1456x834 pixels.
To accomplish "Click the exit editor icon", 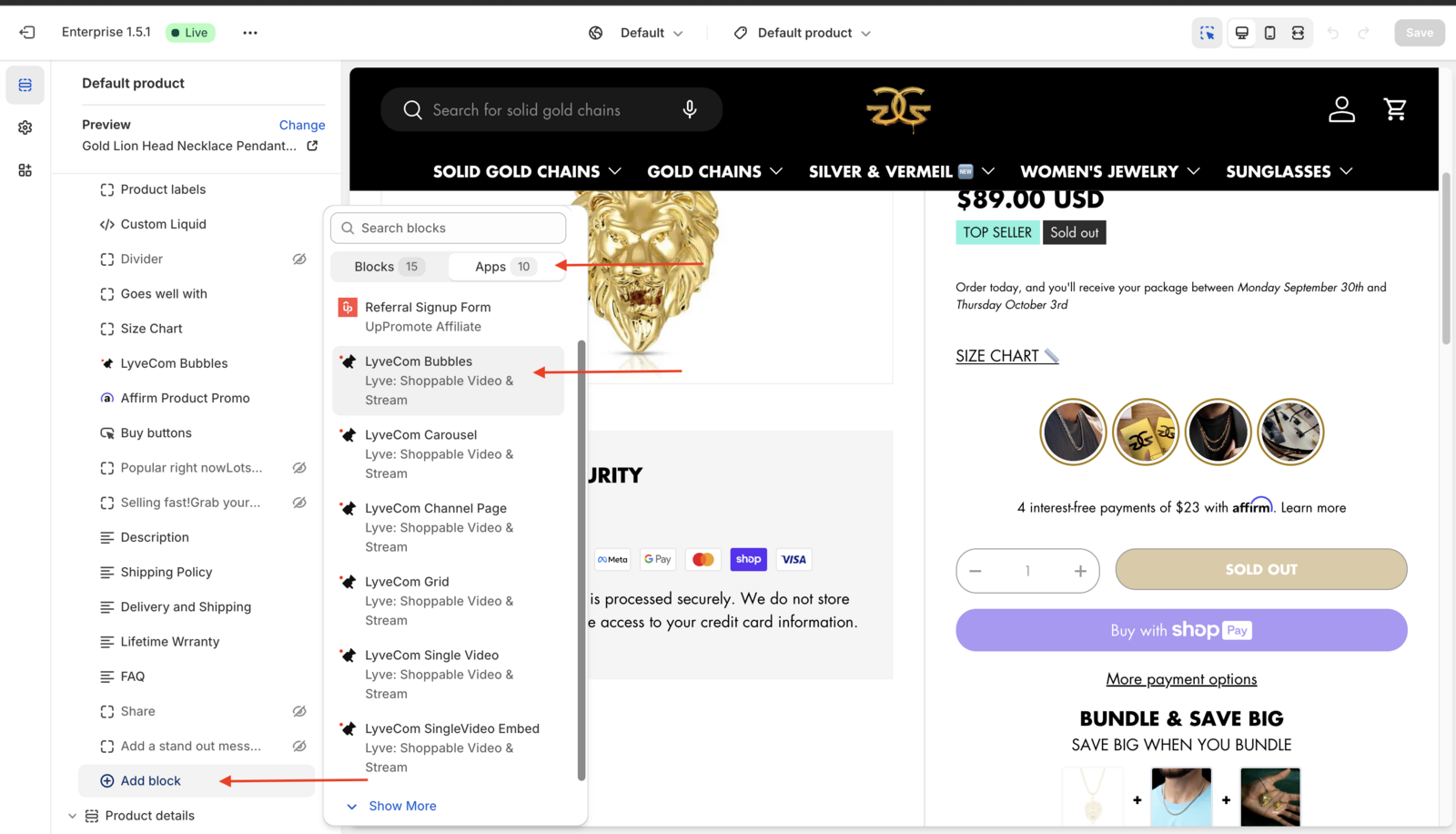I will tap(27, 33).
